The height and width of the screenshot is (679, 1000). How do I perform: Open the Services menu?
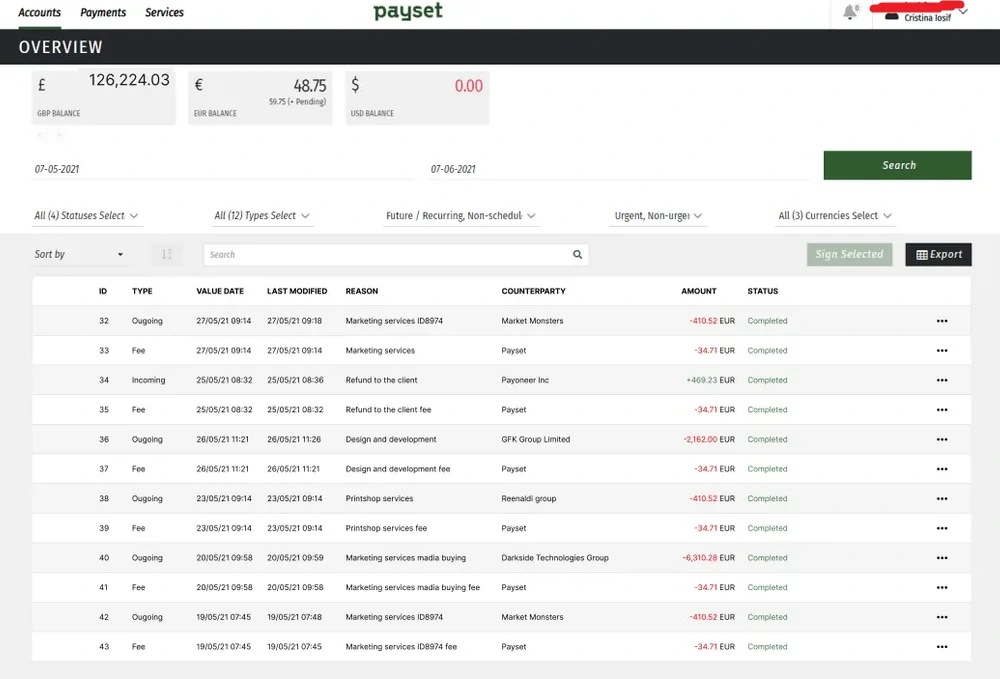click(x=164, y=12)
